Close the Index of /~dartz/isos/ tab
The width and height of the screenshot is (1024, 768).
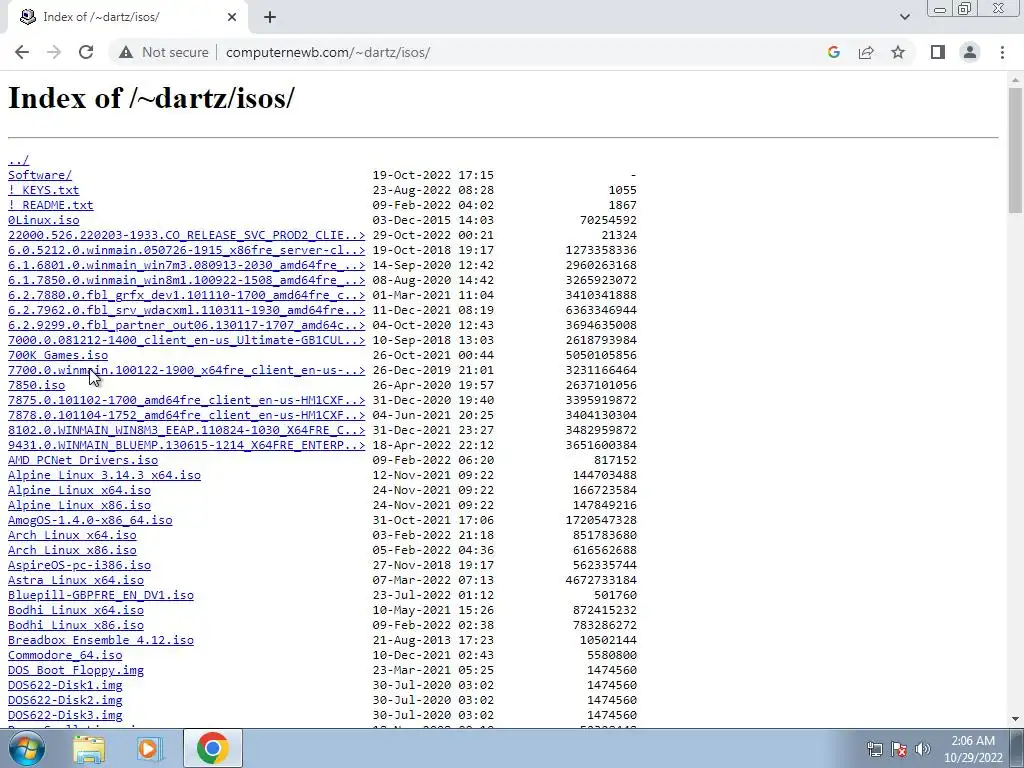232,17
